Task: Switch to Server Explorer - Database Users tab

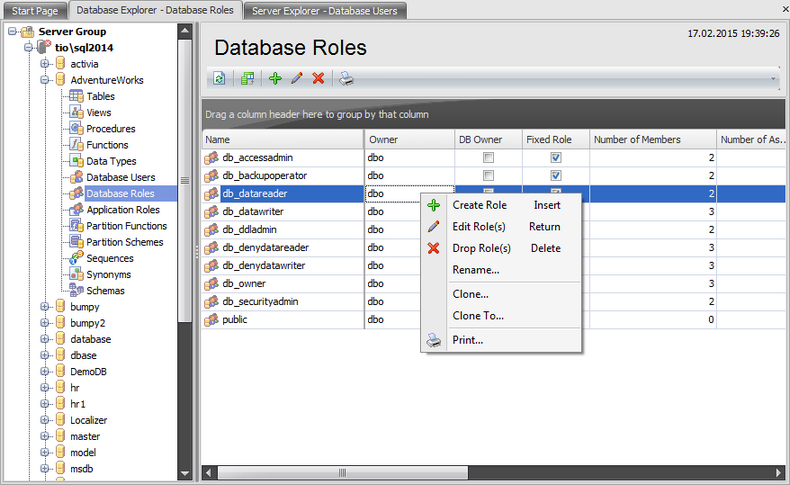Action: pyautogui.click(x=325, y=11)
